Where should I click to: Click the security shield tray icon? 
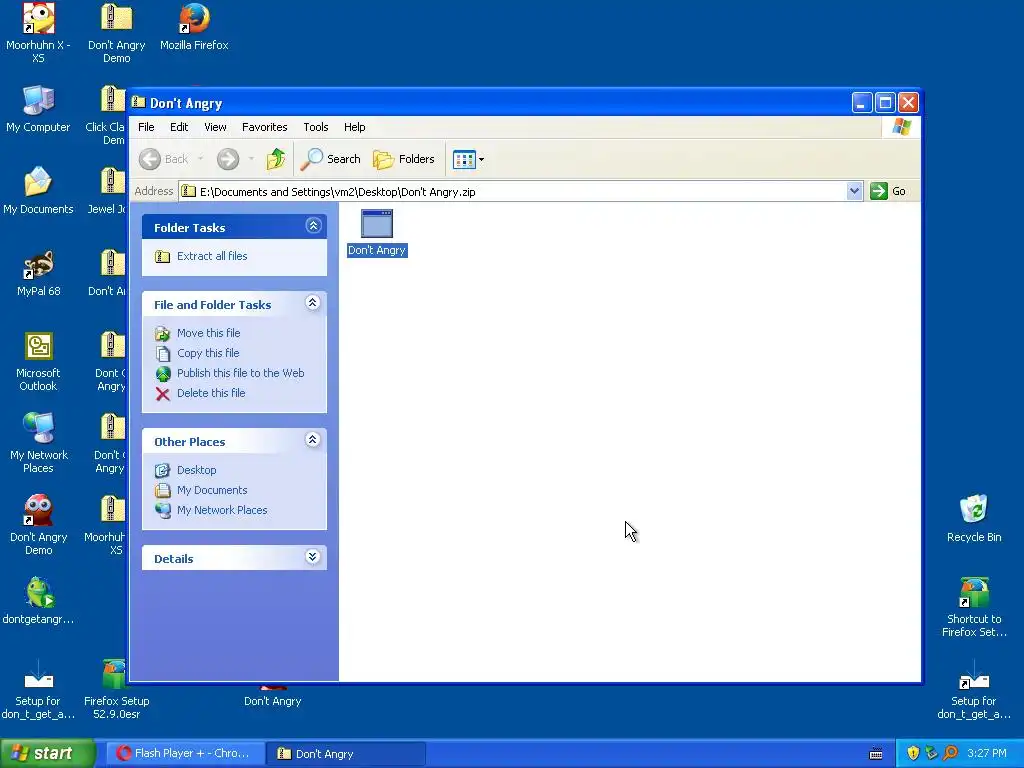click(x=913, y=754)
